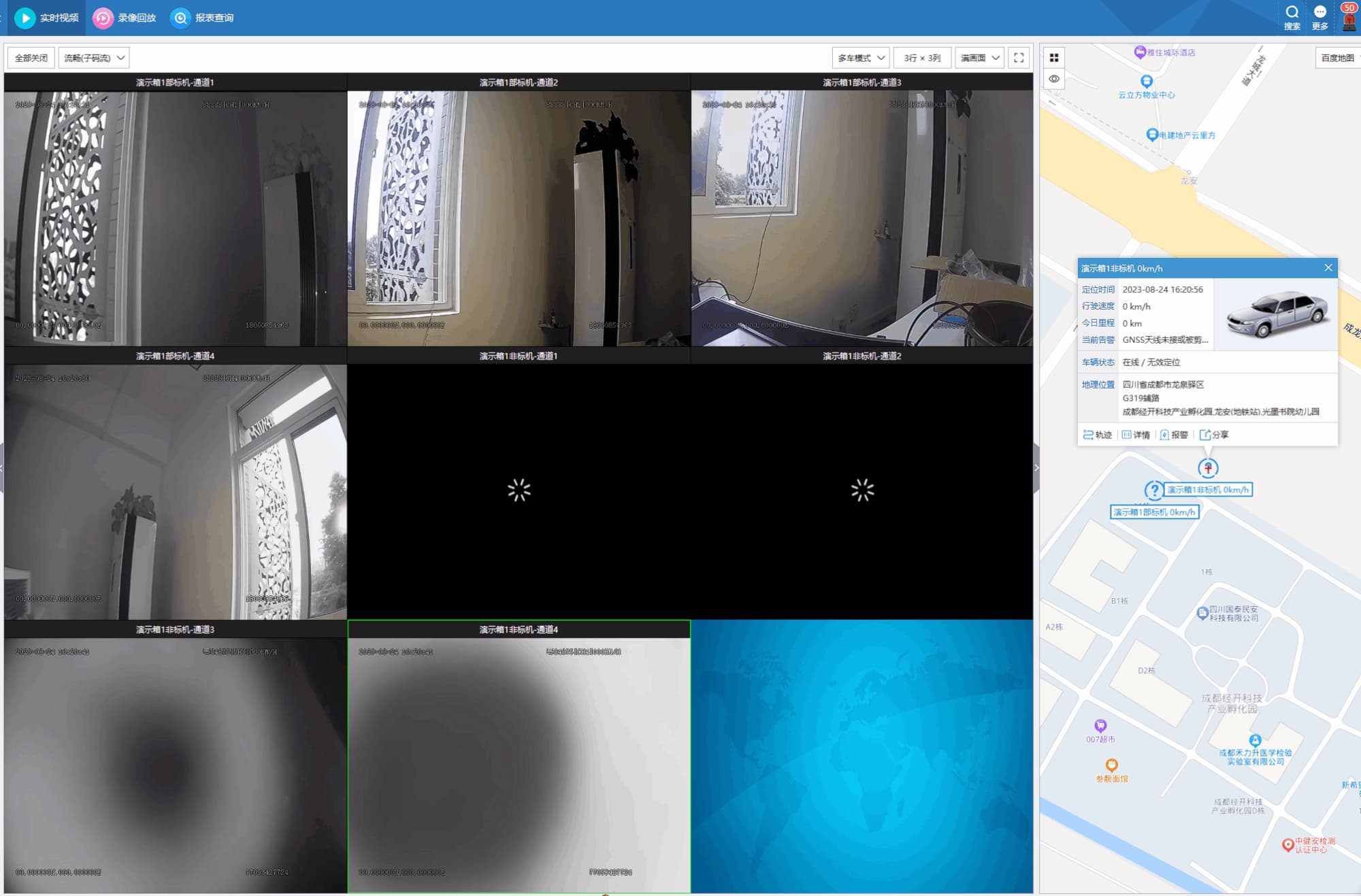Click the 全部关闭 close all button
This screenshot has height=896, width=1361.
(x=31, y=58)
